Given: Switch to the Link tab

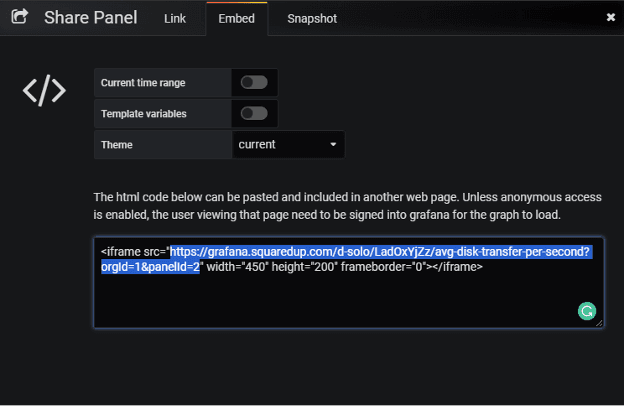Looking at the screenshot, I should (175, 19).
